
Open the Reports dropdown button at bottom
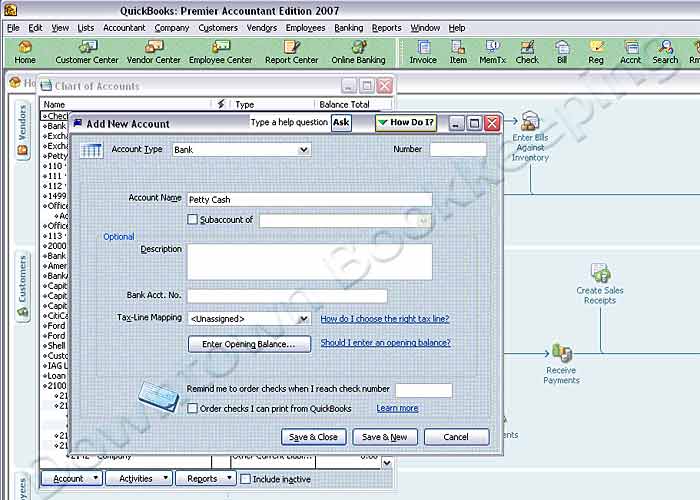pyautogui.click(x=205, y=479)
